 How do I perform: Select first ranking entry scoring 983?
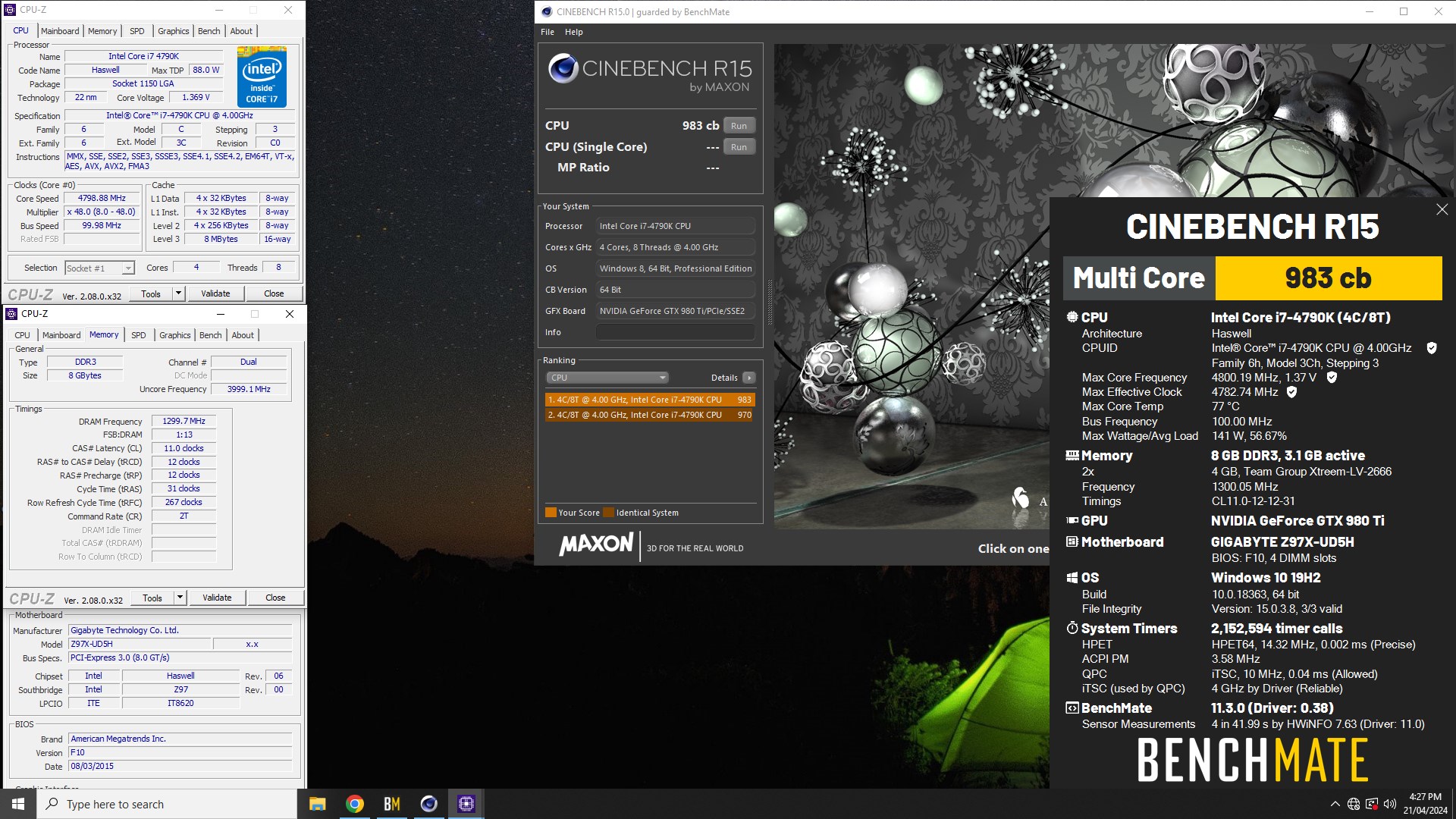[x=649, y=400]
